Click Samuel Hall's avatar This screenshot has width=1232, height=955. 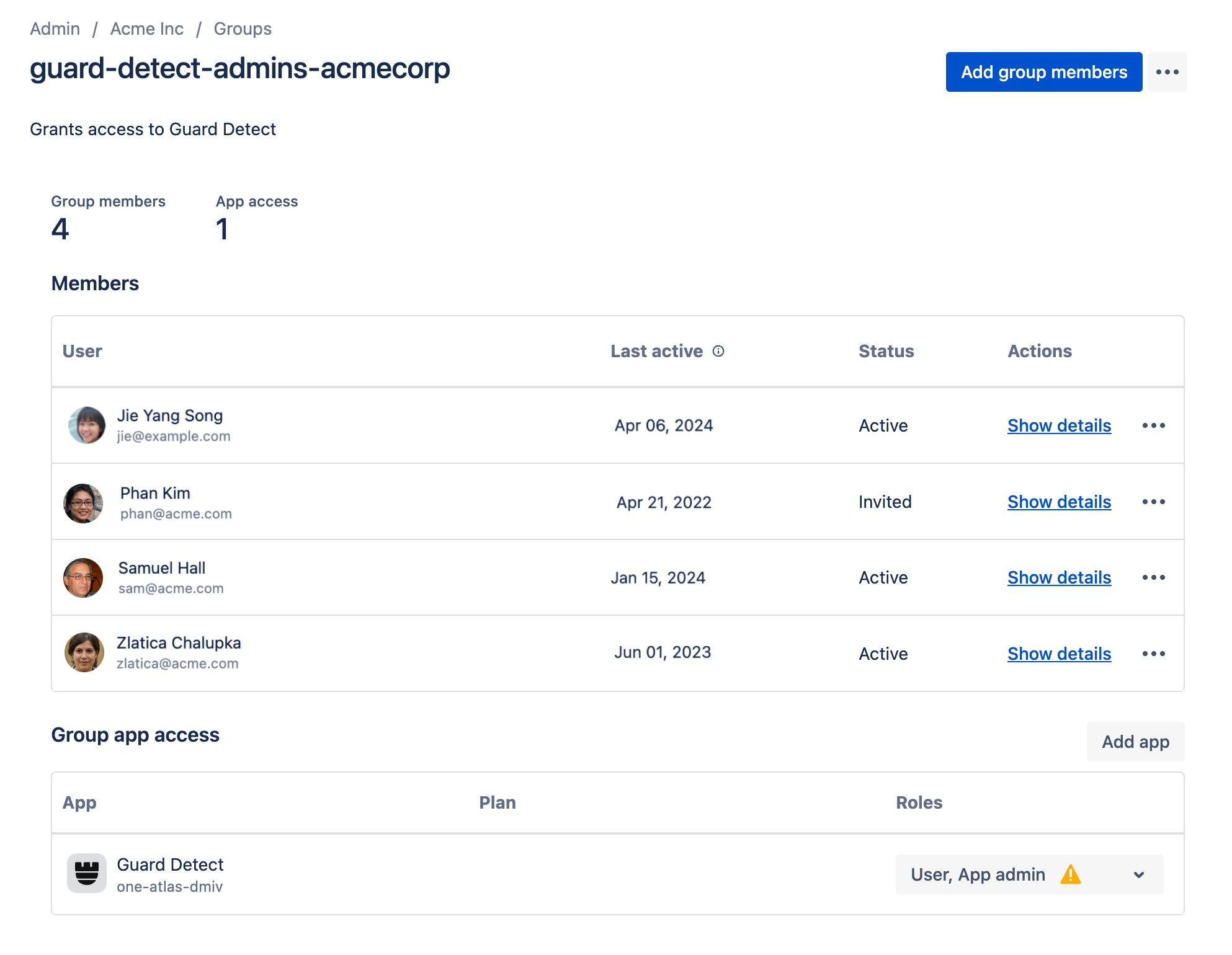(83, 578)
